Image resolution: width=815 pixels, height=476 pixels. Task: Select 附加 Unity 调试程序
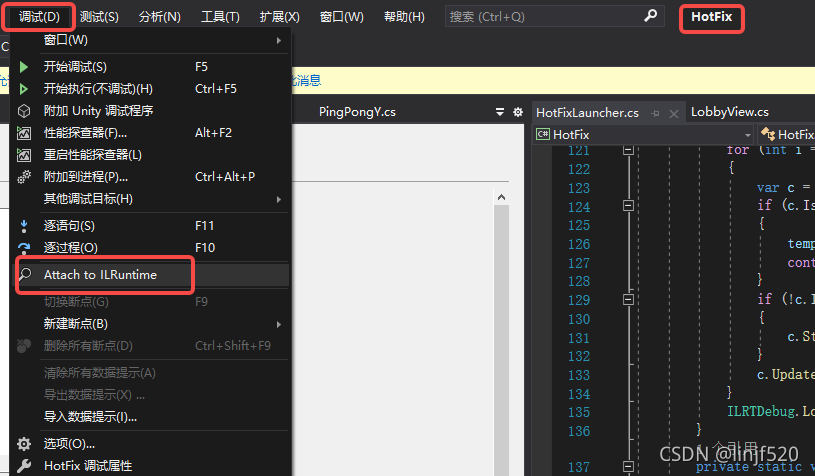coord(151,111)
